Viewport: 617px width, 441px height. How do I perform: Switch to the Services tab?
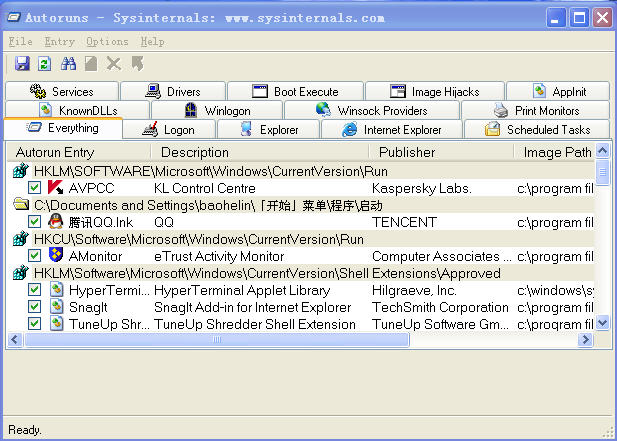62,91
